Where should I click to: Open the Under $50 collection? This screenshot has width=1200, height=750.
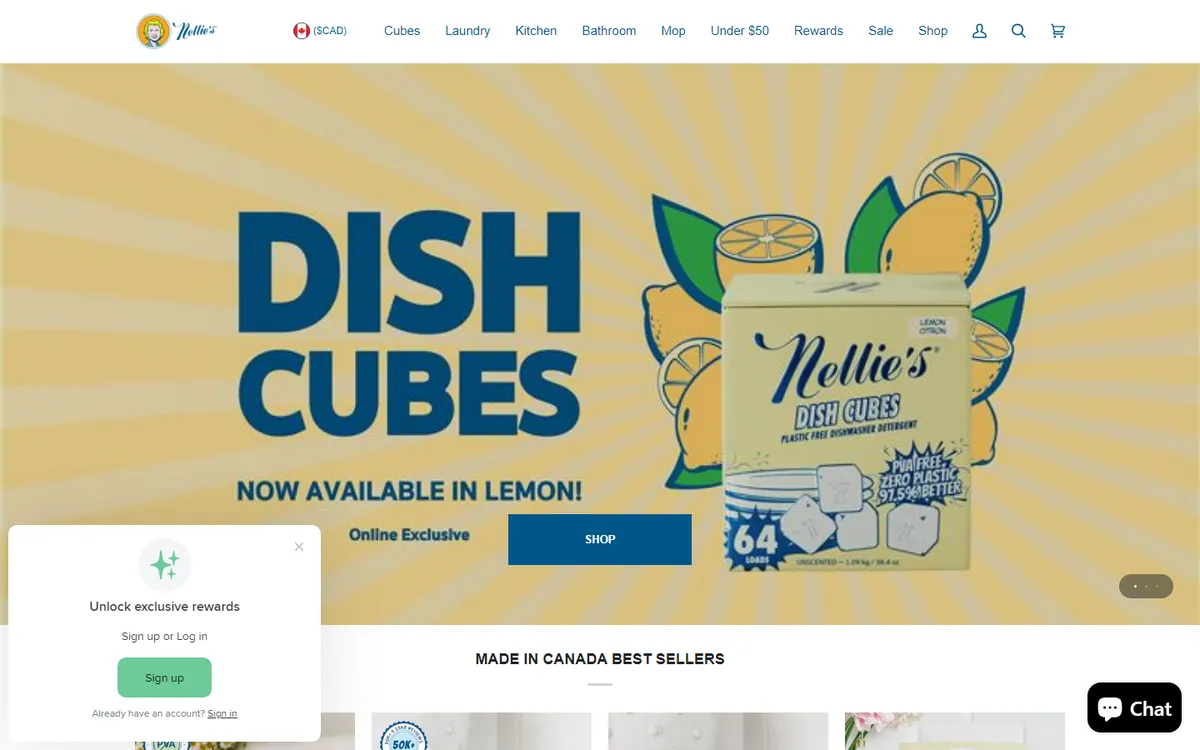click(740, 31)
